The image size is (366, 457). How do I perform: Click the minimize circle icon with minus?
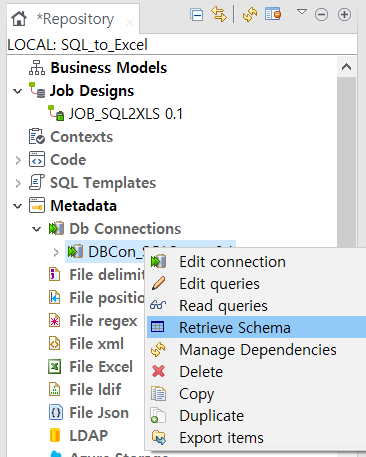(321, 15)
